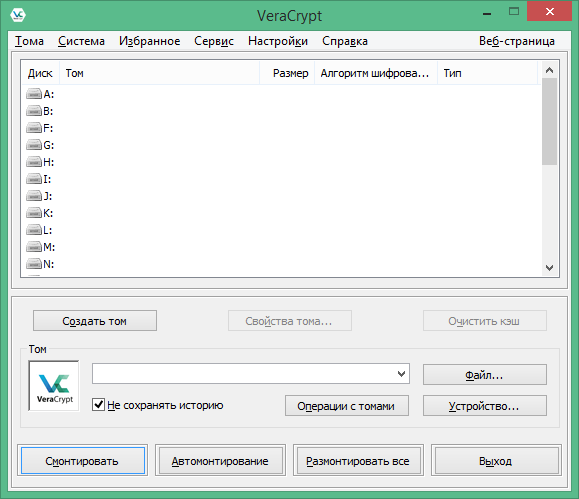579x499 pixels.
Task: Click the Диск column header
Action: coord(40,73)
